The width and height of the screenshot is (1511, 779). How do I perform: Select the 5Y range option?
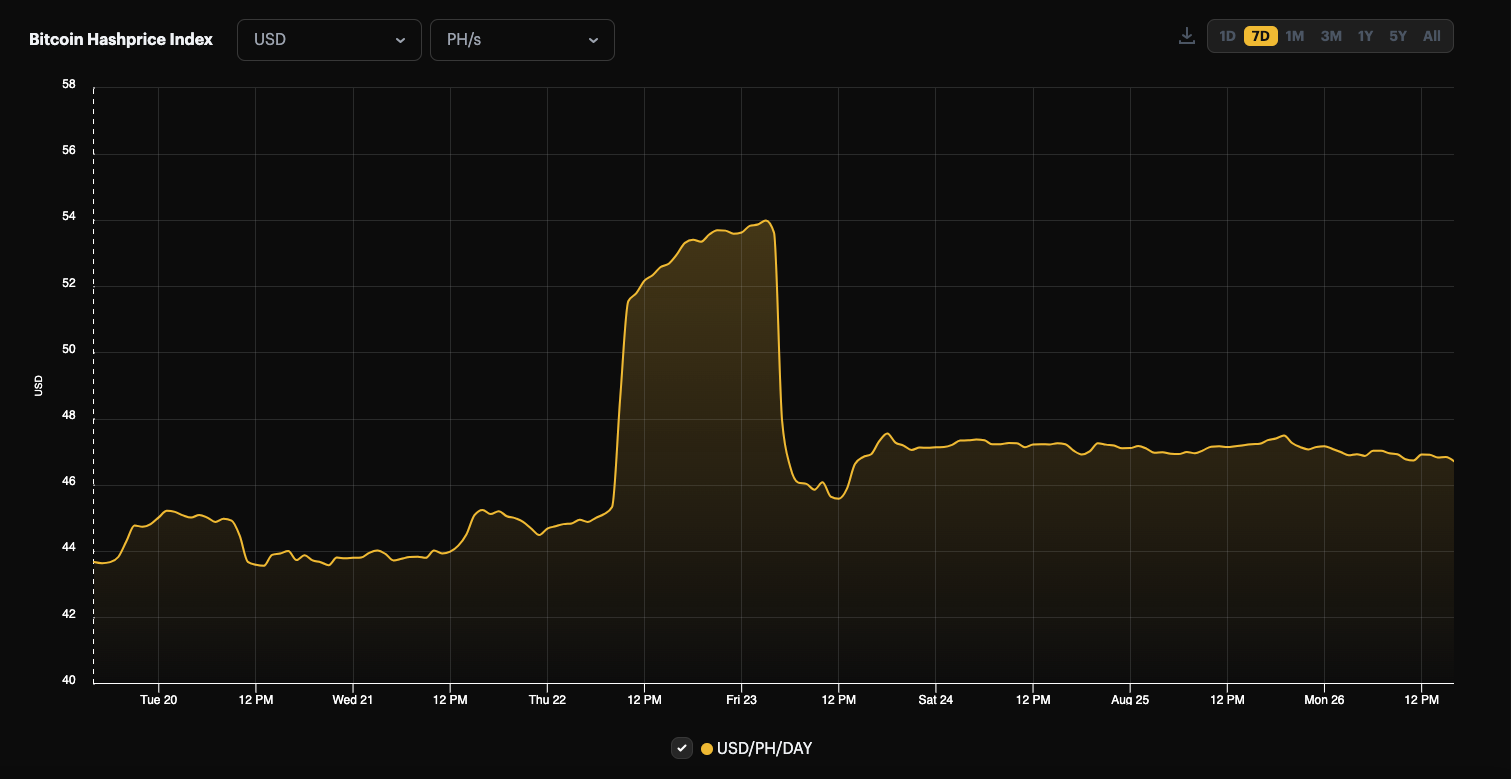tap(1399, 35)
